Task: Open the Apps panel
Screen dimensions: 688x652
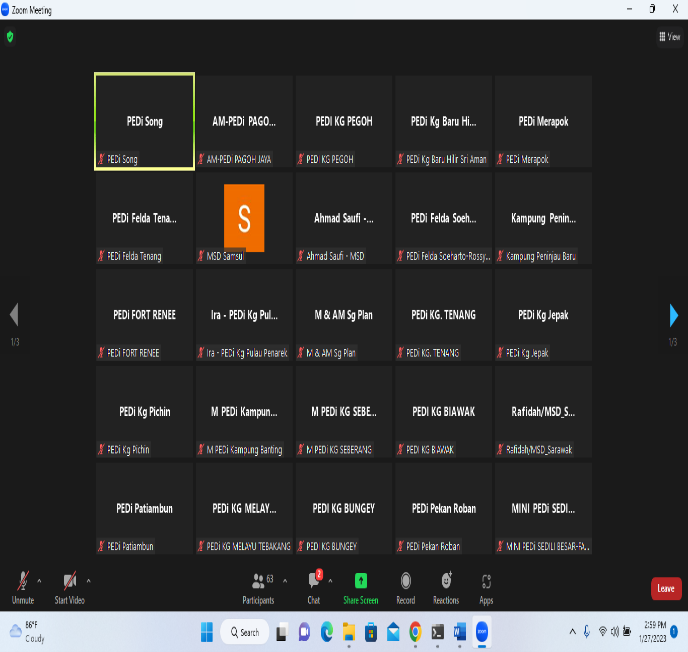Action: [x=486, y=585]
